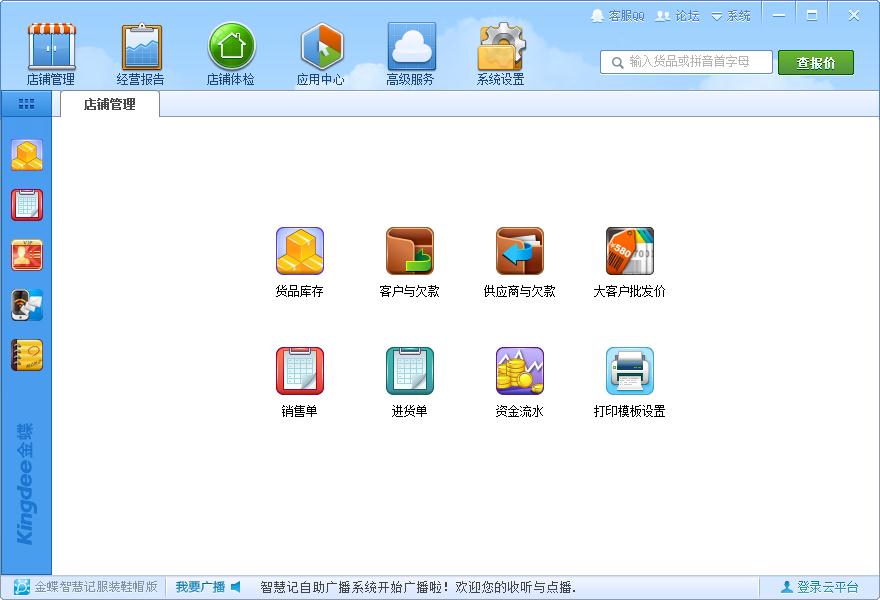Click the sidebar notebook icon
This screenshot has width=880, height=600.
27,355
